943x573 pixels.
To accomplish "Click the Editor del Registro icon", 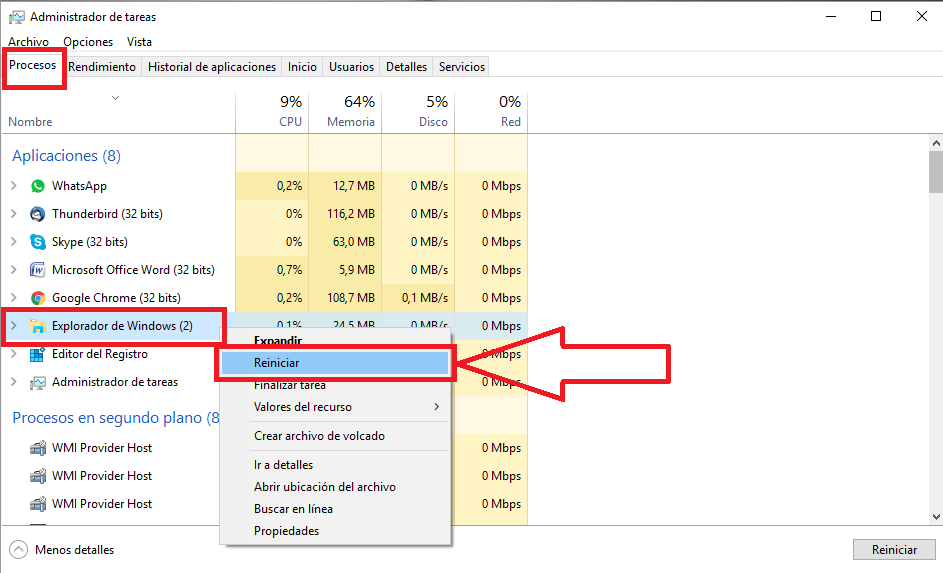I will [x=38, y=354].
